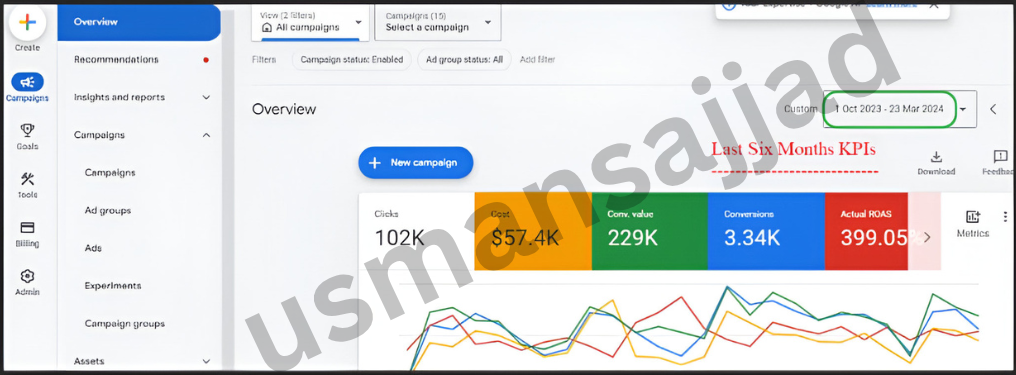Click the Custom date label

click(x=800, y=109)
